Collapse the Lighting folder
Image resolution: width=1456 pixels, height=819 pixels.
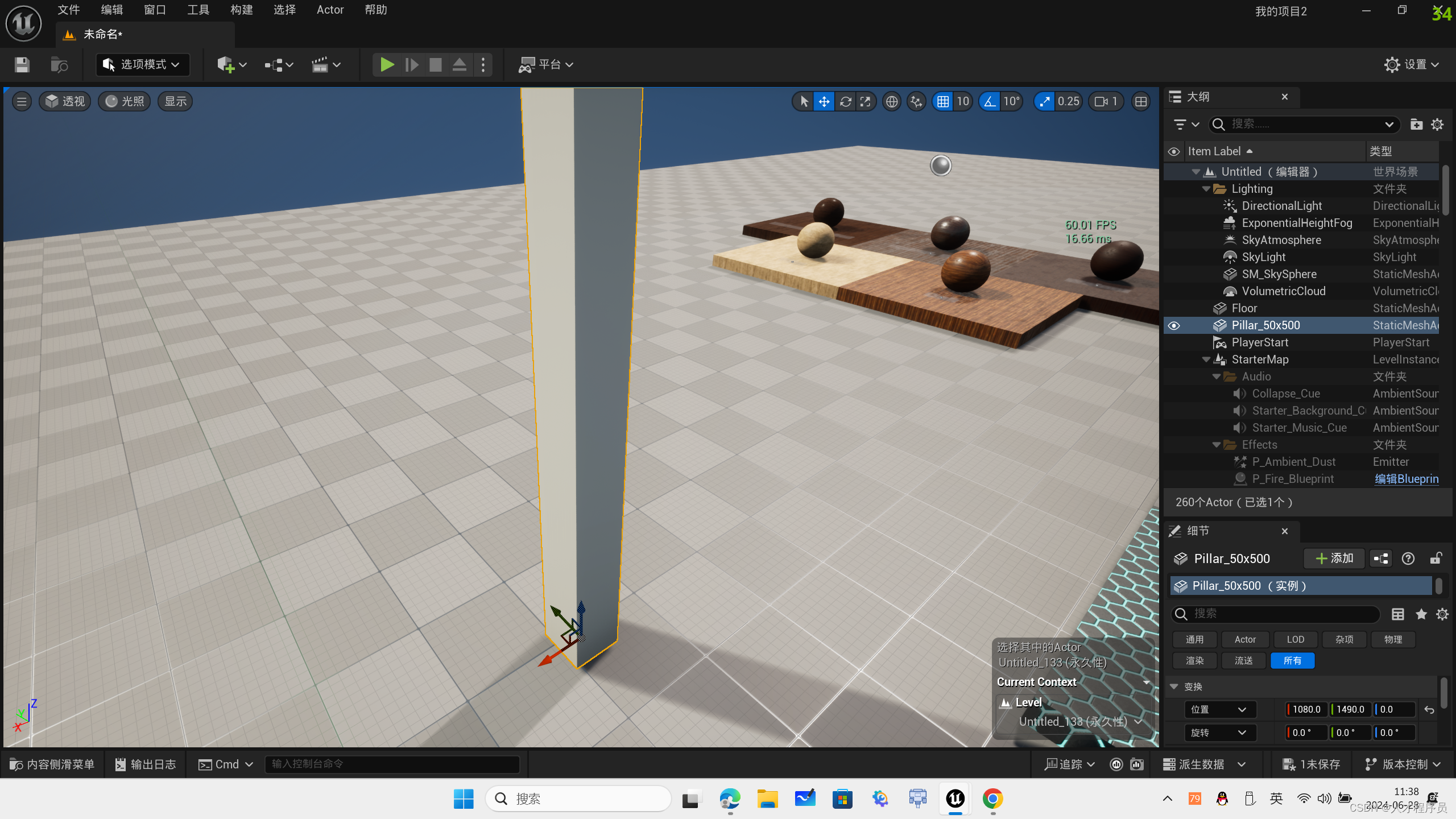tap(1206, 189)
